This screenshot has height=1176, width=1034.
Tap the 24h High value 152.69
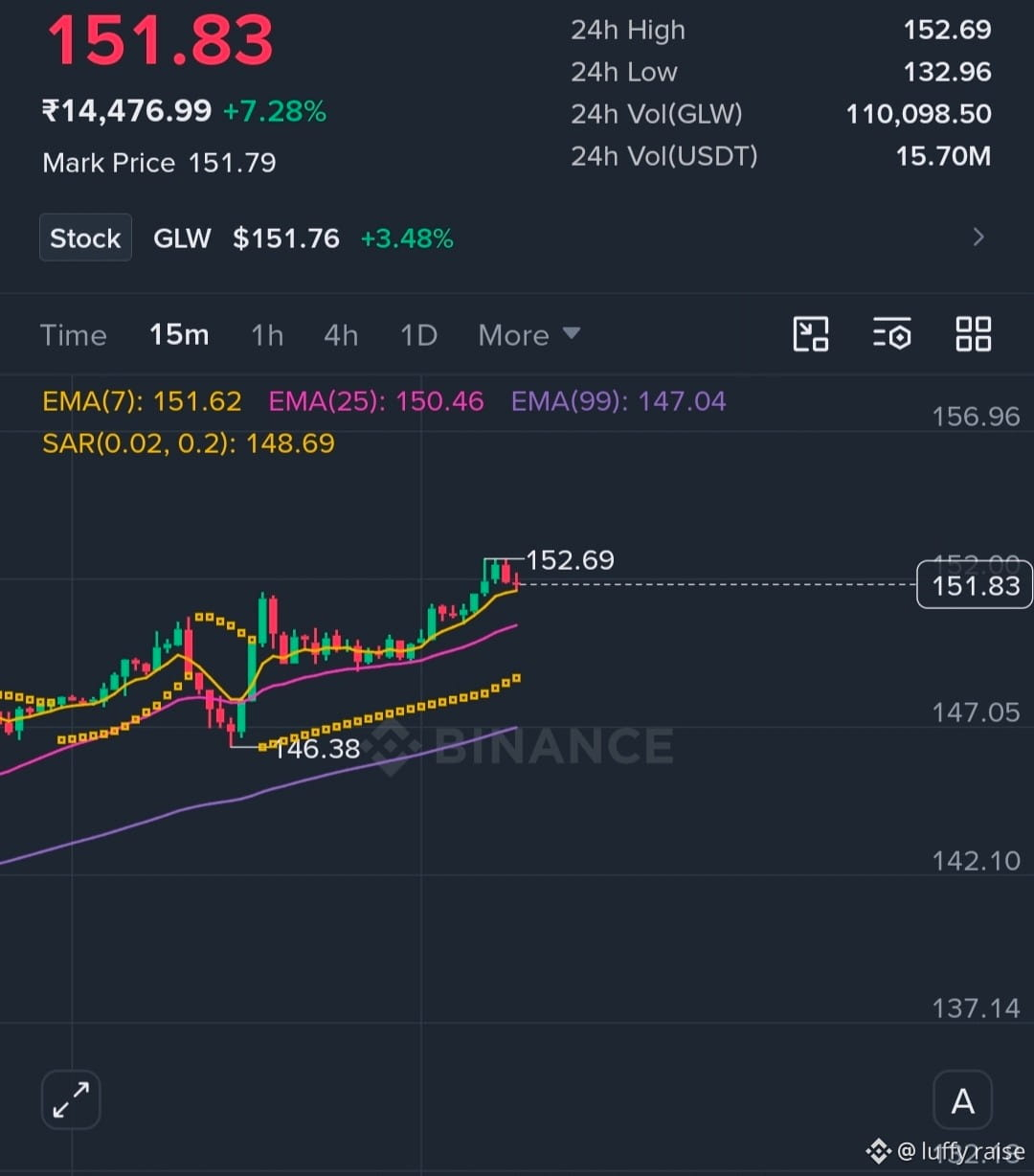click(x=947, y=30)
